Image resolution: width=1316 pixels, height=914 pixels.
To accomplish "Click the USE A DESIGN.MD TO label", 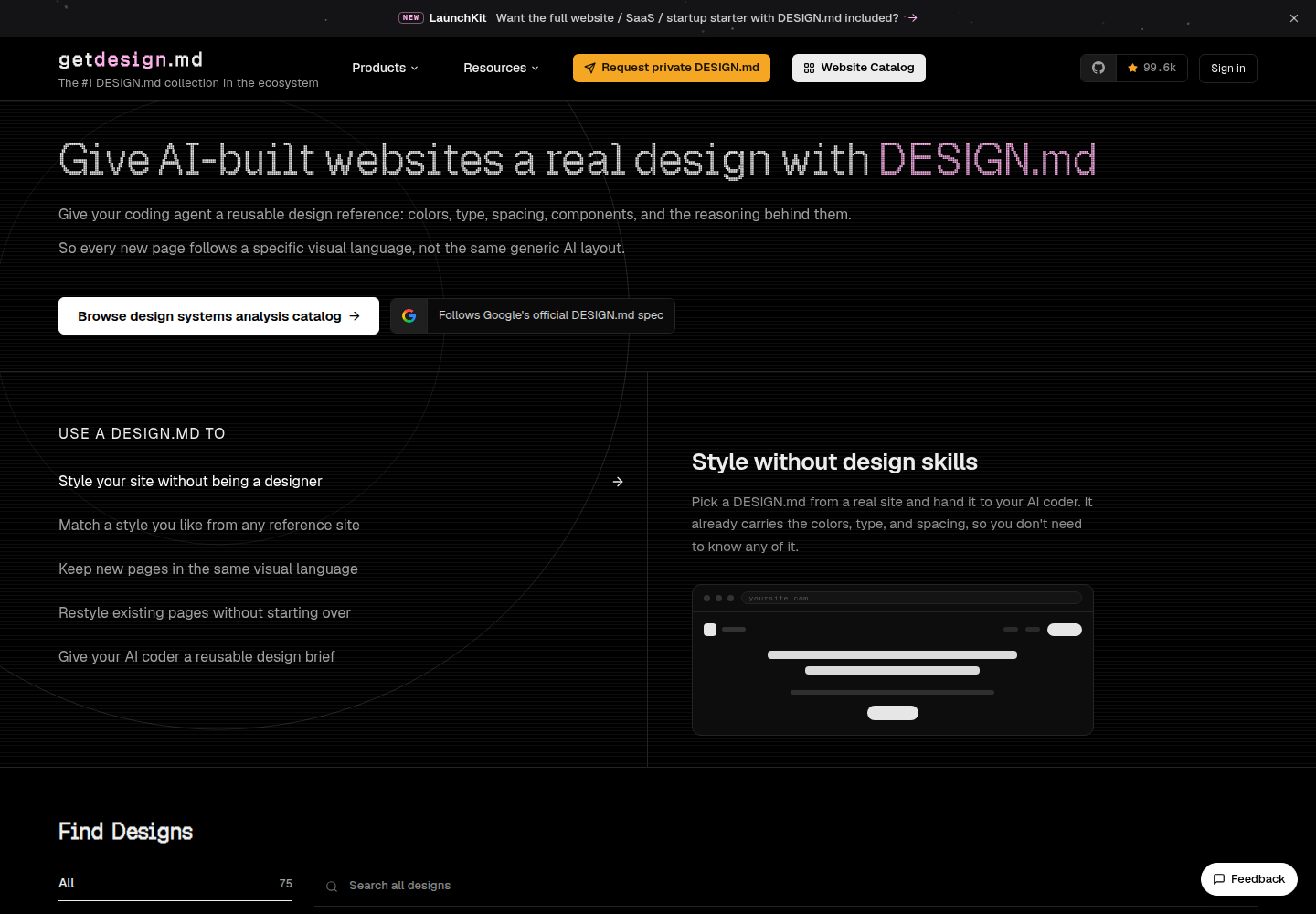I will (142, 434).
